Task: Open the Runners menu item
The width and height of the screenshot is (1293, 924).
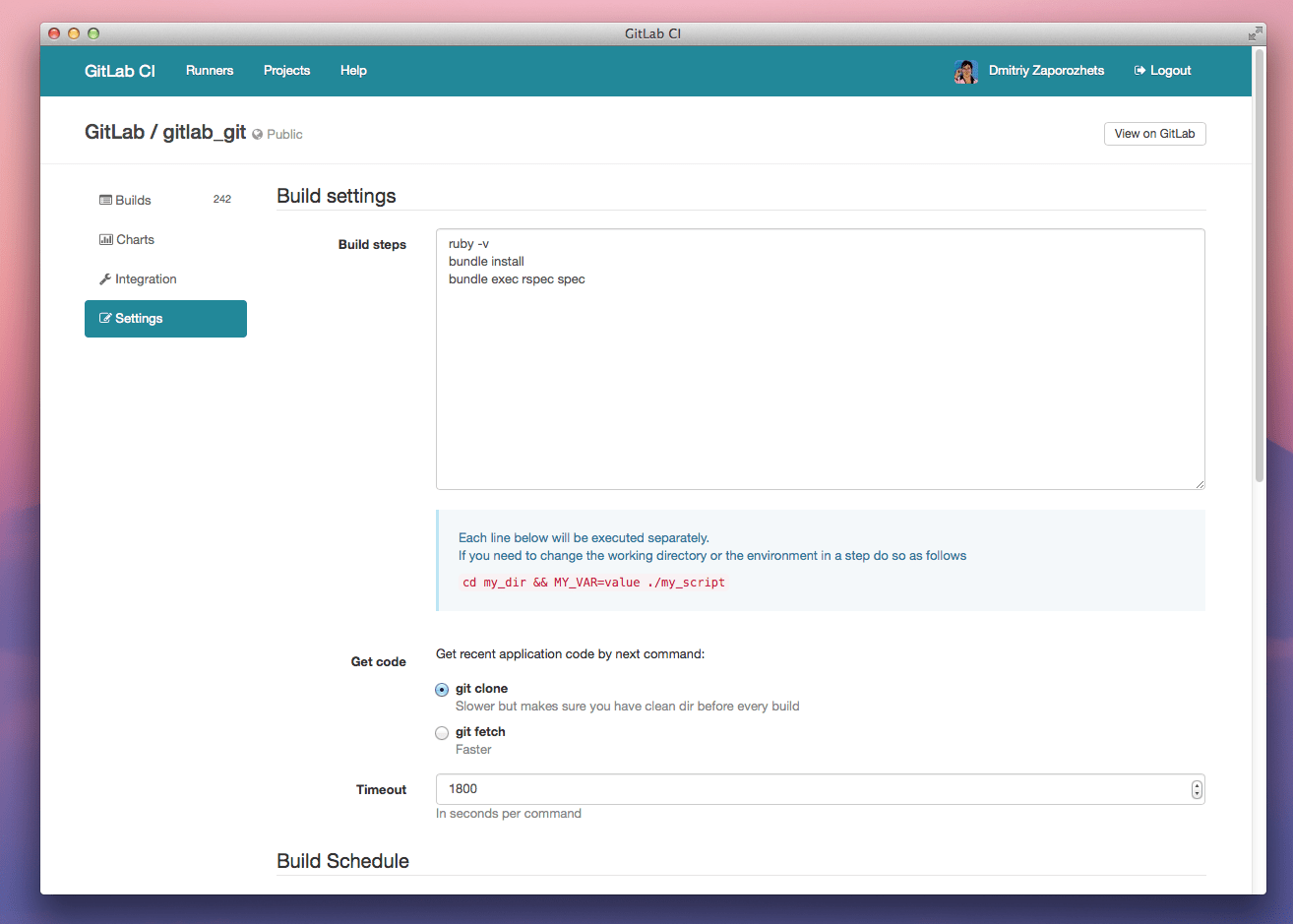Action: [x=210, y=71]
